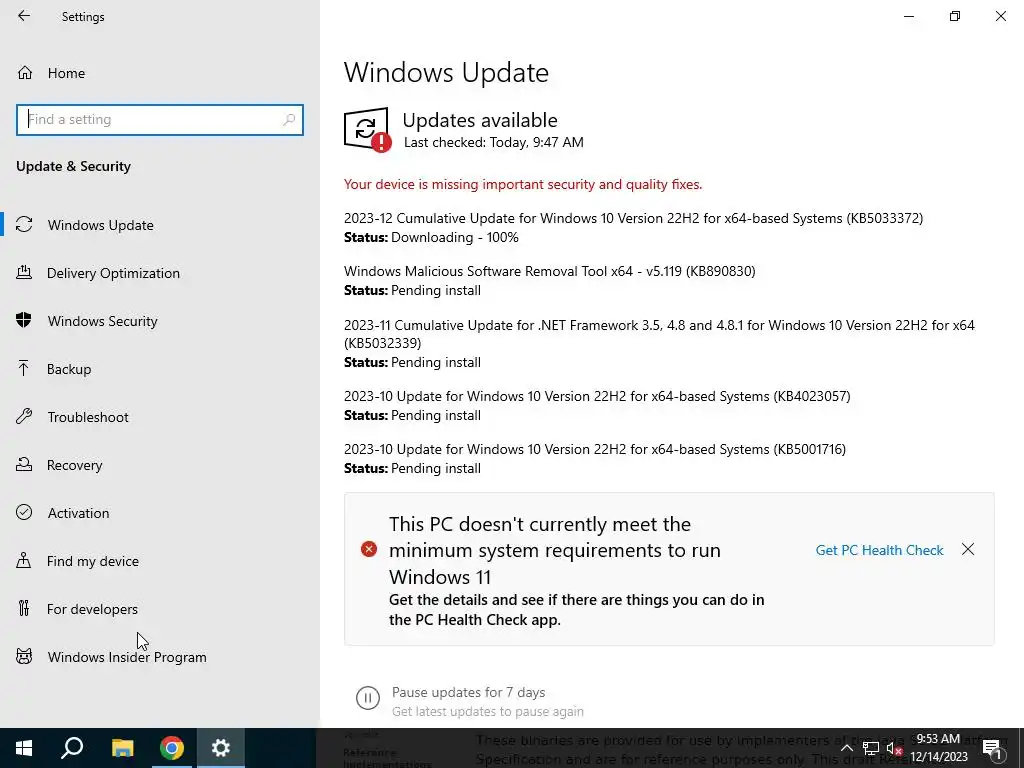Viewport: 1024px width, 768px height.
Task: Click Get PC Health Check link
Action: click(879, 550)
